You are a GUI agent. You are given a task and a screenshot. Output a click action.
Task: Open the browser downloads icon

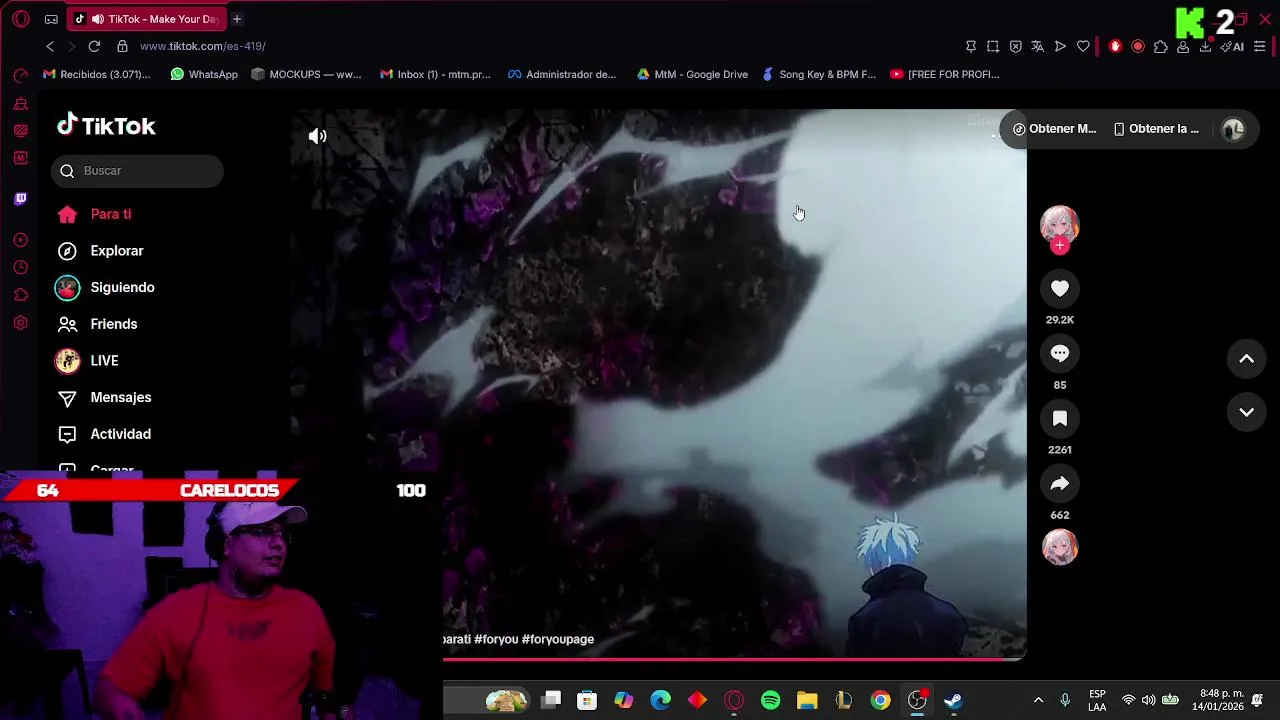click(x=1205, y=46)
